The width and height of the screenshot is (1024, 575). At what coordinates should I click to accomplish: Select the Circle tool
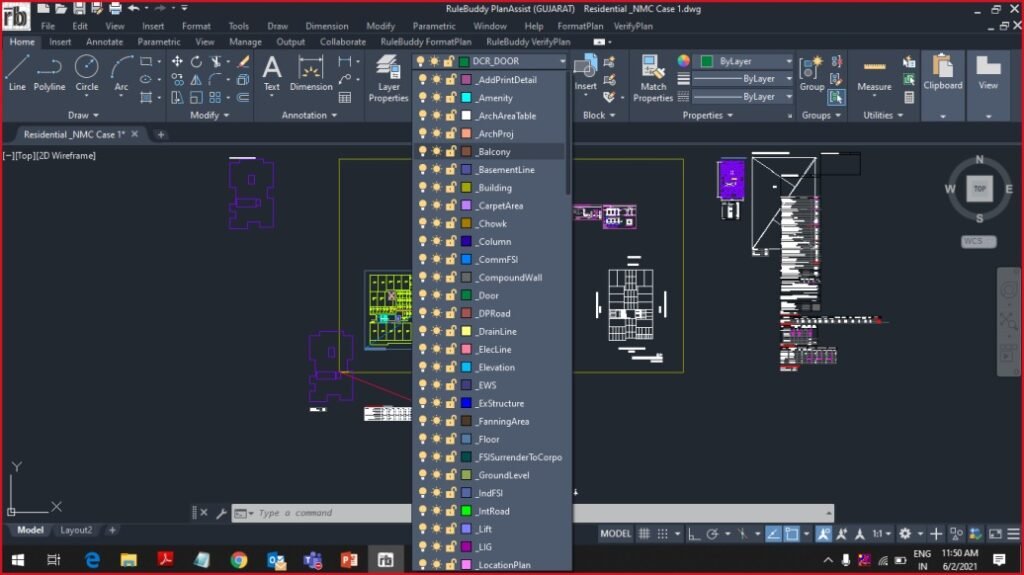(x=86, y=73)
